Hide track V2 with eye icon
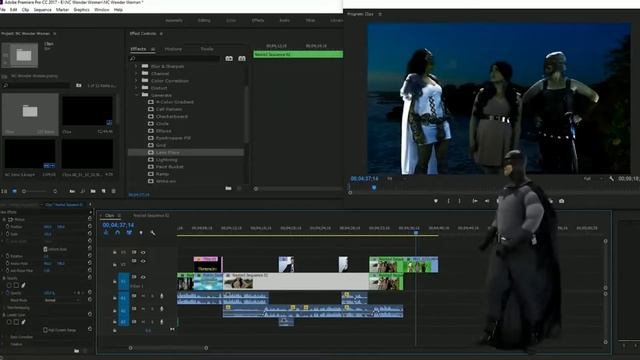This screenshot has height=360, width=640. tap(143, 261)
